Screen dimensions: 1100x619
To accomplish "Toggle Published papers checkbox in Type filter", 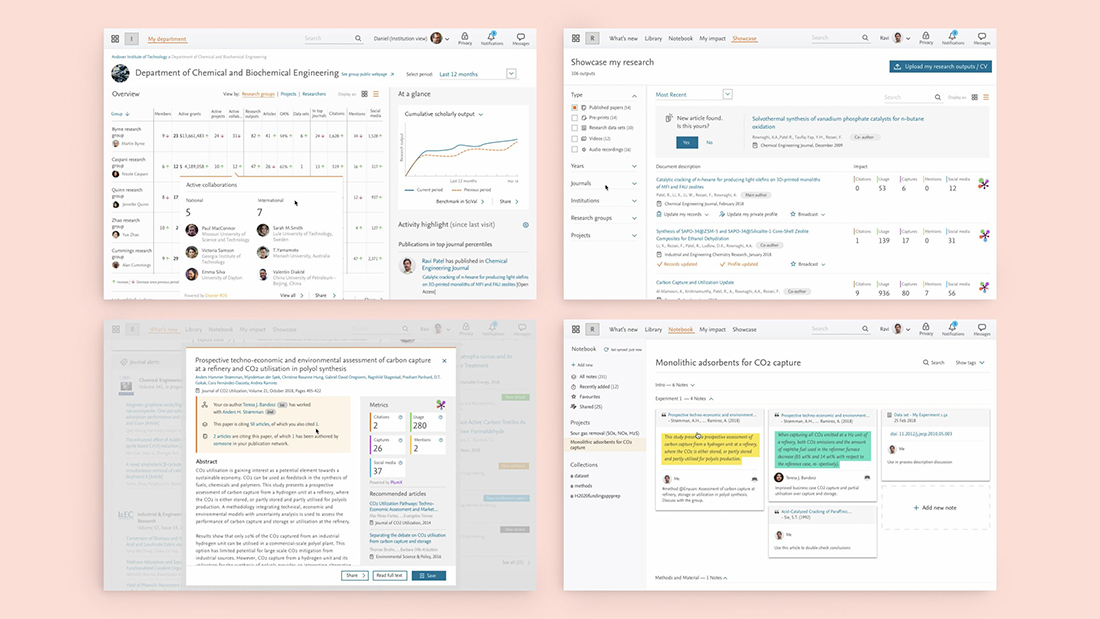I will (x=575, y=107).
